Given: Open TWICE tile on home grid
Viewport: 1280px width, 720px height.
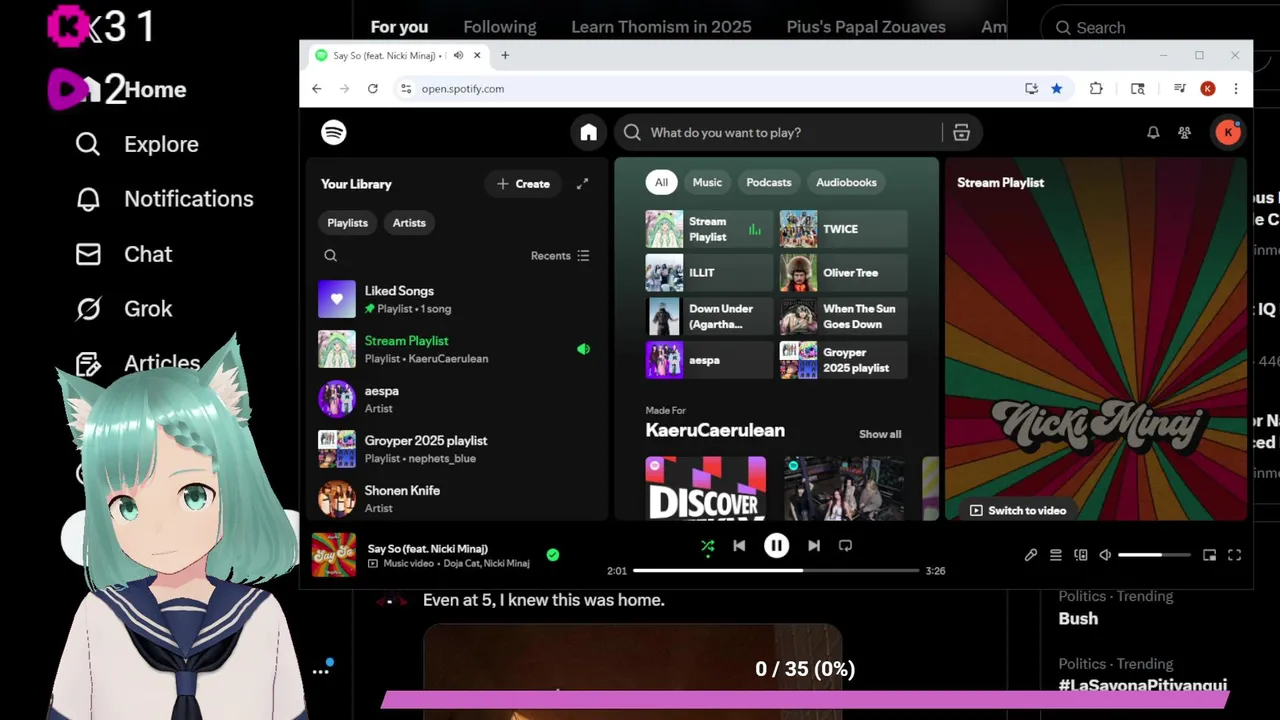Looking at the screenshot, I should click(843, 229).
